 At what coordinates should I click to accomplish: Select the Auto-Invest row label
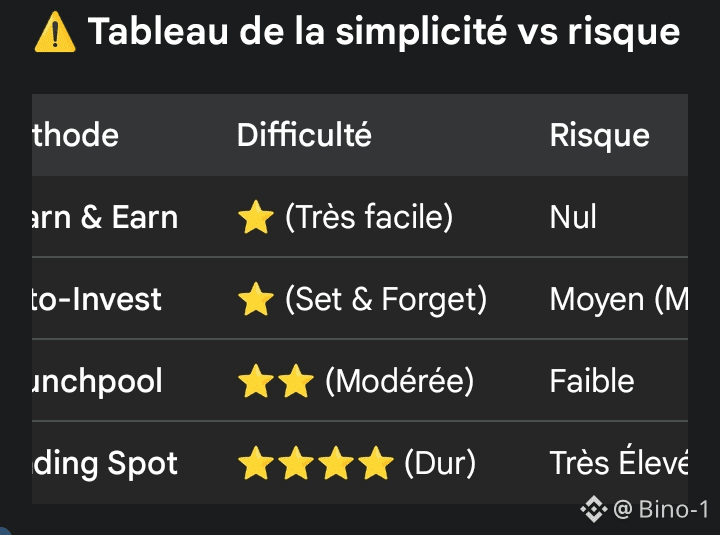coord(97,299)
